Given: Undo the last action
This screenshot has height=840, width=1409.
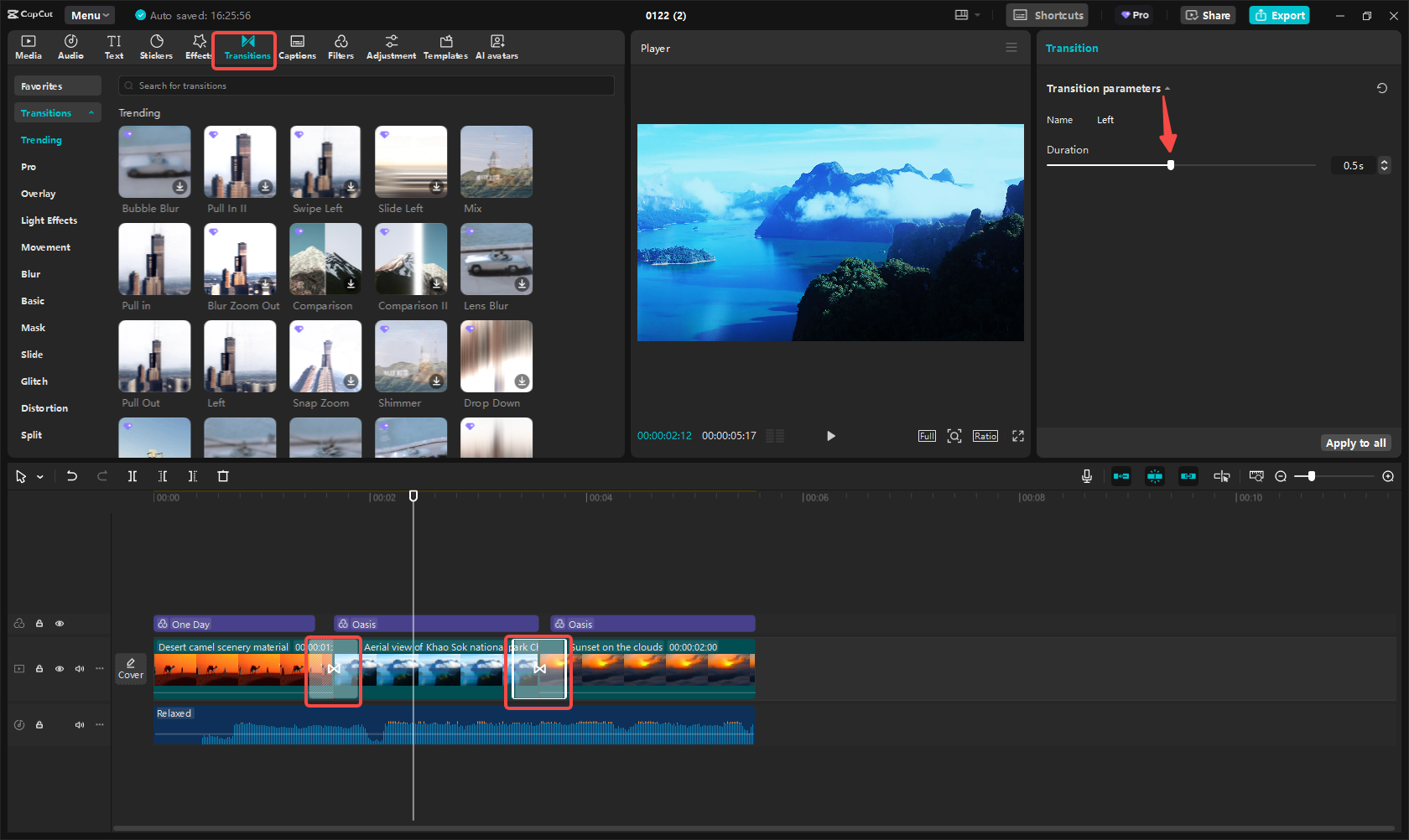Looking at the screenshot, I should click(71, 475).
